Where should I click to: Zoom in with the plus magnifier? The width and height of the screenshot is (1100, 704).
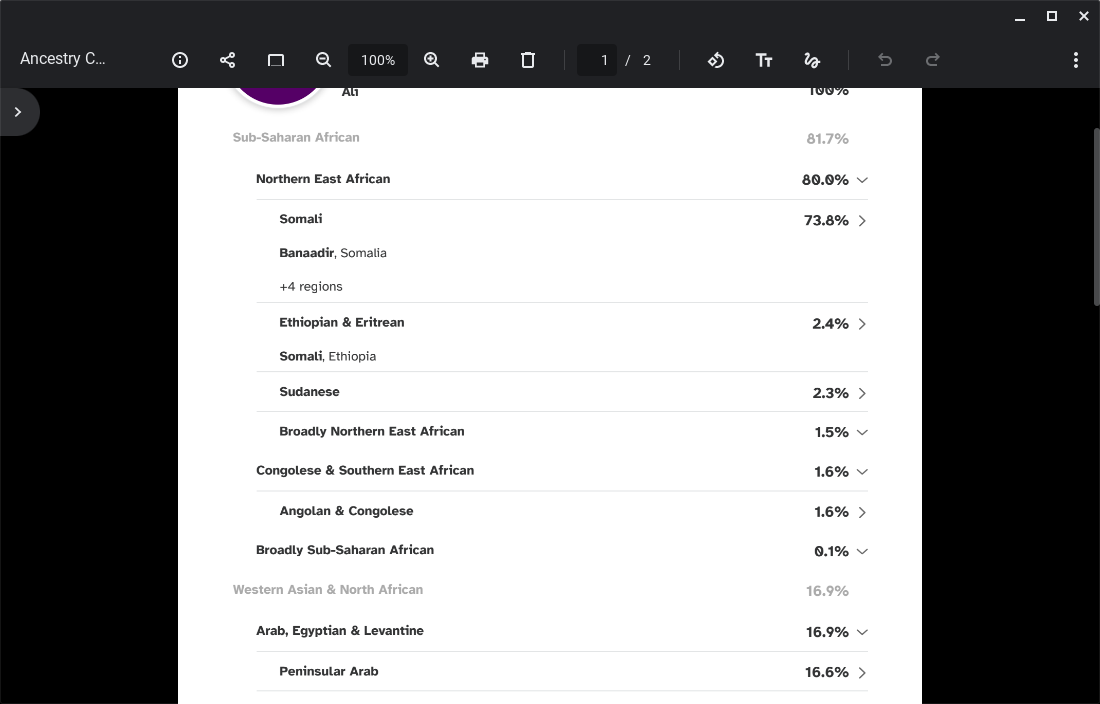(x=431, y=60)
